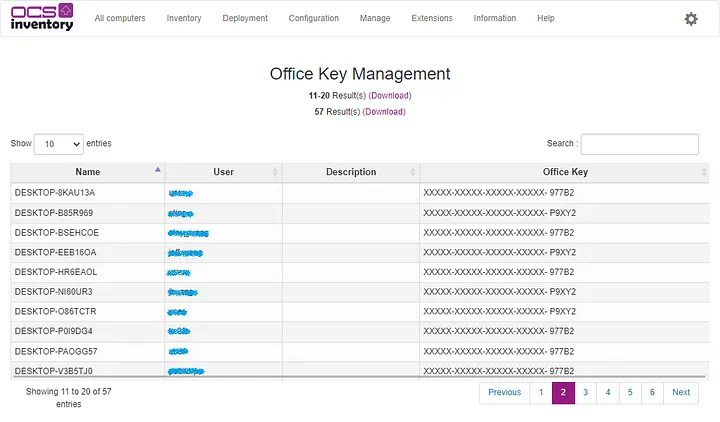The image size is (720, 422).
Task: Download all 57 results
Action: [384, 112]
